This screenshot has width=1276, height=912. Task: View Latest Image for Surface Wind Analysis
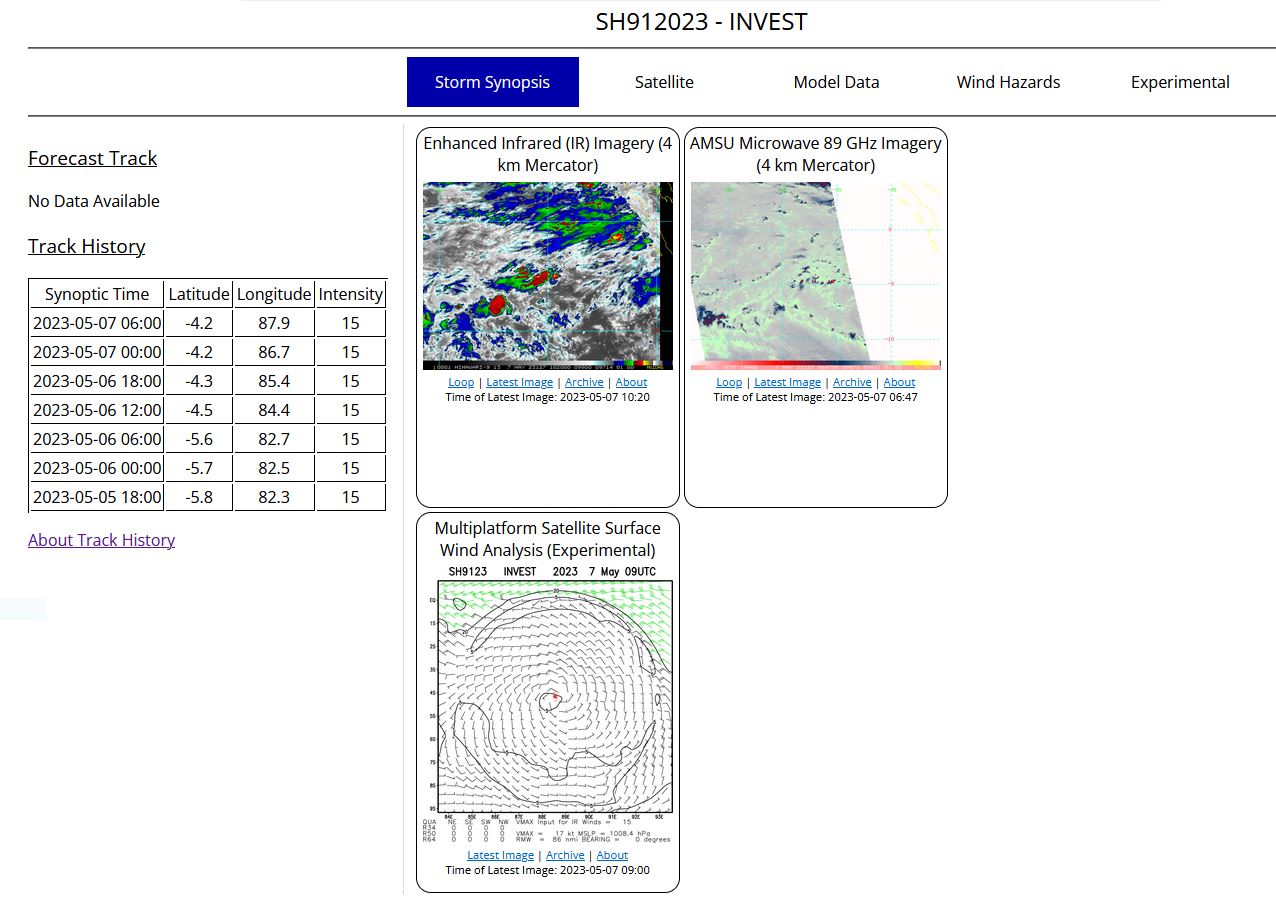coord(500,855)
